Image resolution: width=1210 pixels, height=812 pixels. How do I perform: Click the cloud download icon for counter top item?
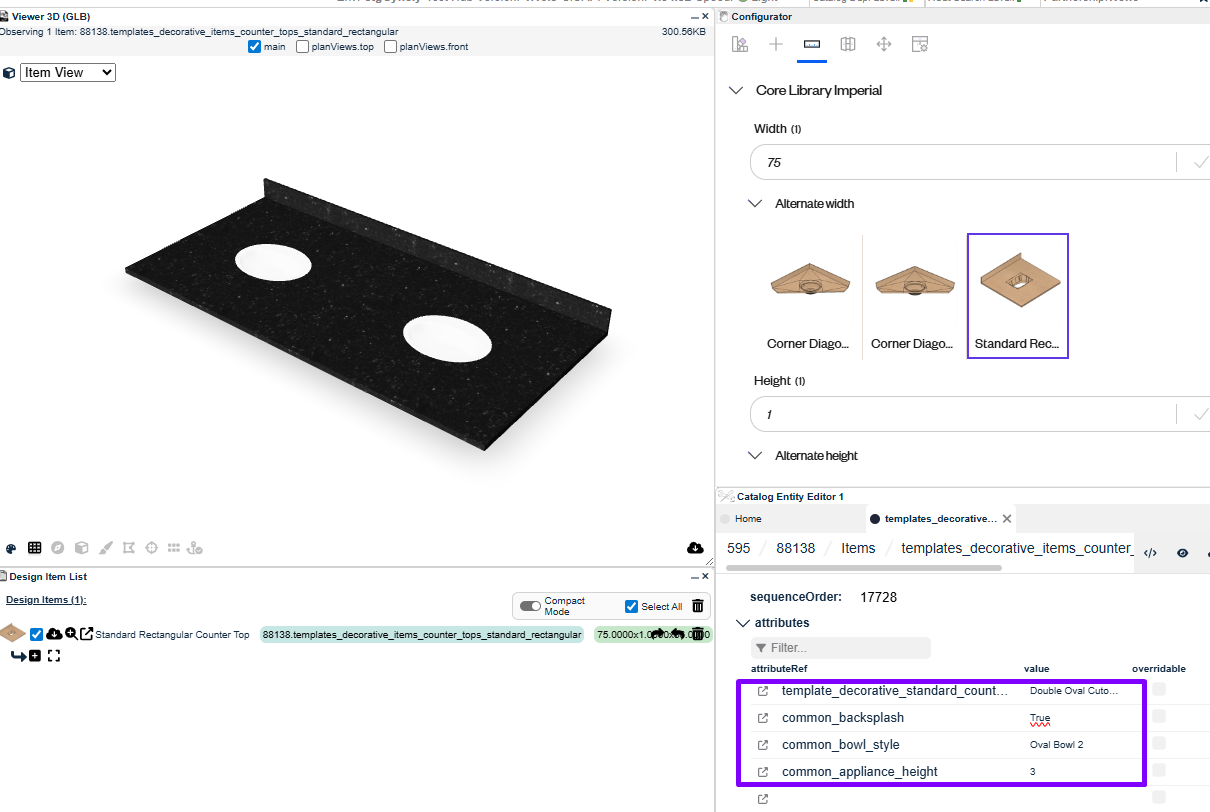(x=54, y=634)
